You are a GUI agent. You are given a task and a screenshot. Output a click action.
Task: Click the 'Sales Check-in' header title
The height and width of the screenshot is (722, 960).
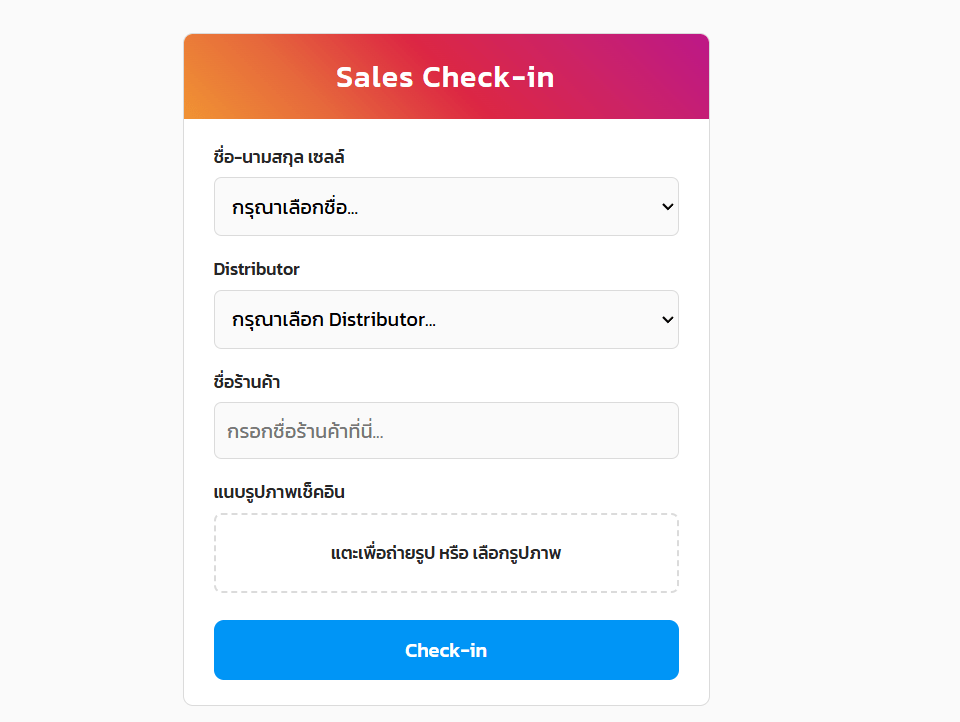[445, 77]
